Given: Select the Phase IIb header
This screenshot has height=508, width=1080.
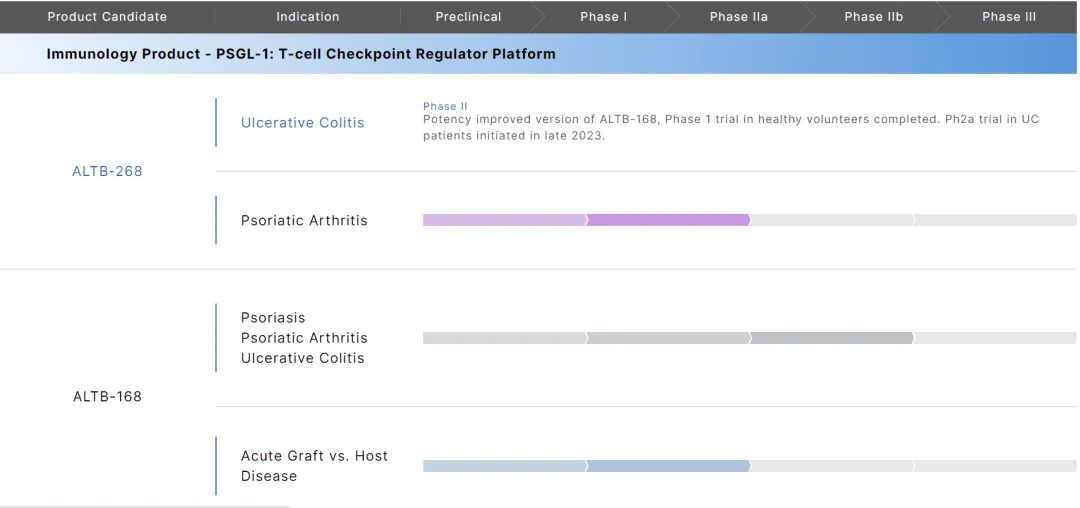Looking at the screenshot, I should 873,17.
